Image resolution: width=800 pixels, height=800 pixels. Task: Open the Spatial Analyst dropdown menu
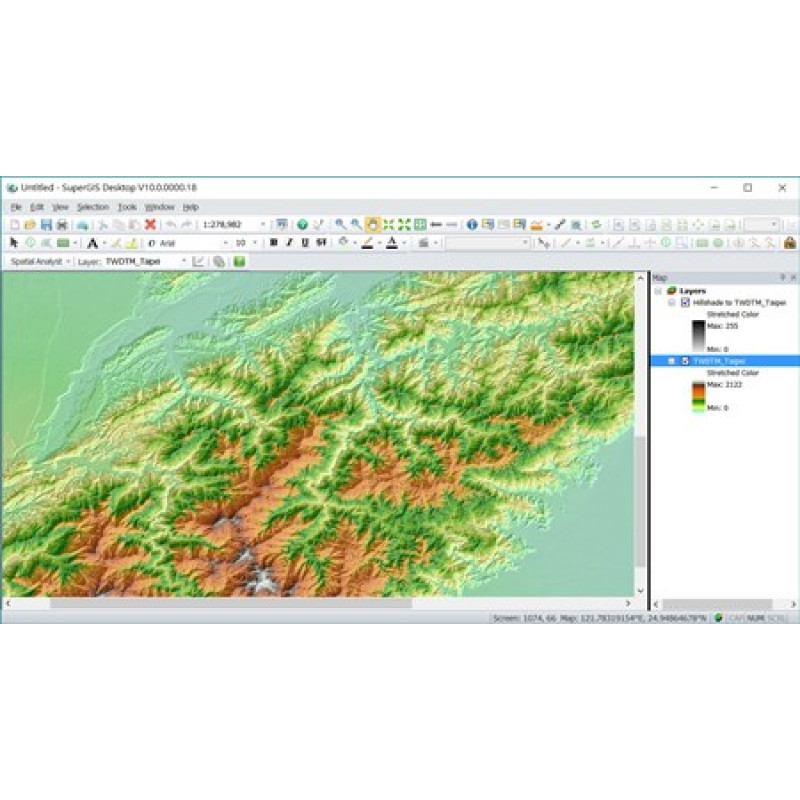(x=39, y=262)
